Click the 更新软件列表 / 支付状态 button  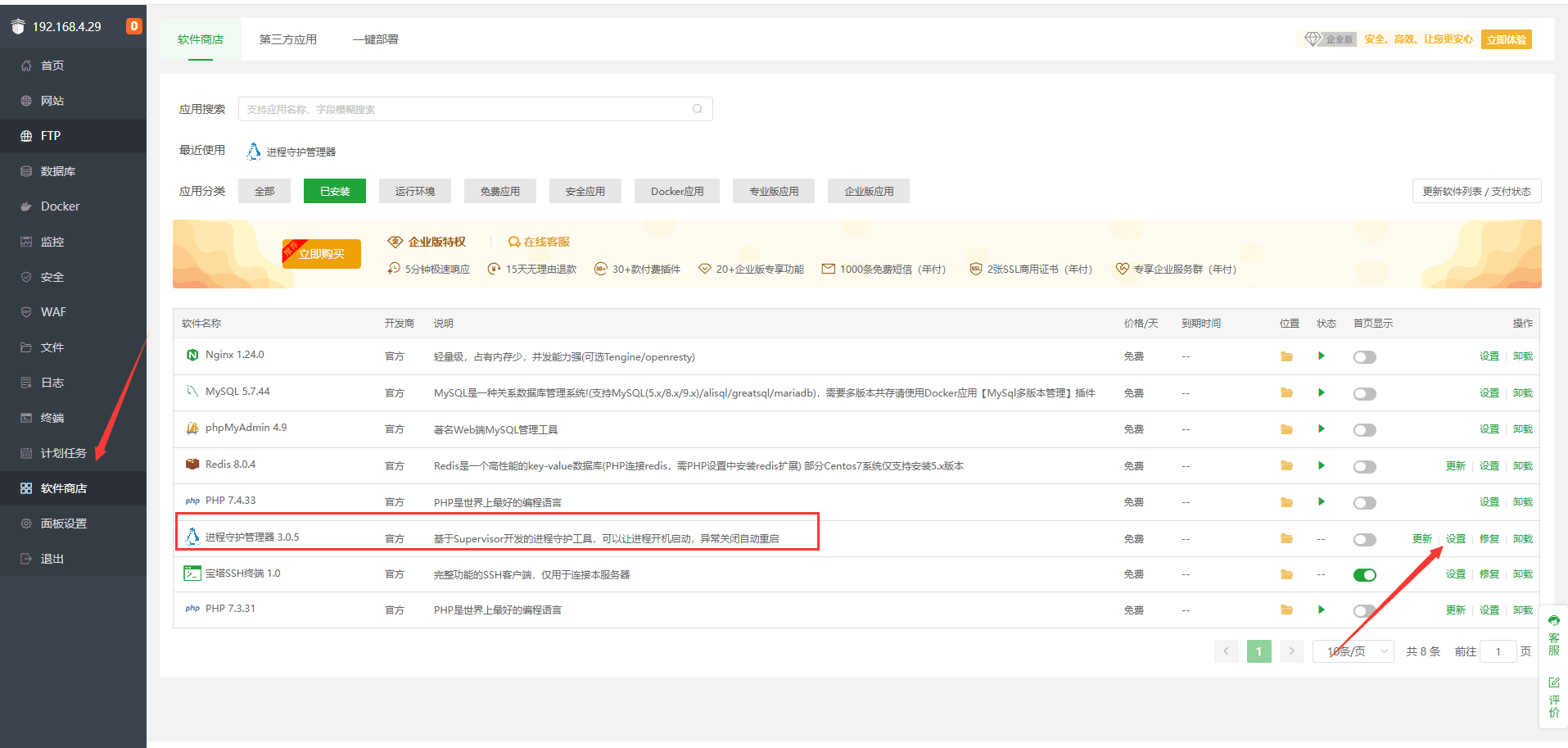[1477, 191]
